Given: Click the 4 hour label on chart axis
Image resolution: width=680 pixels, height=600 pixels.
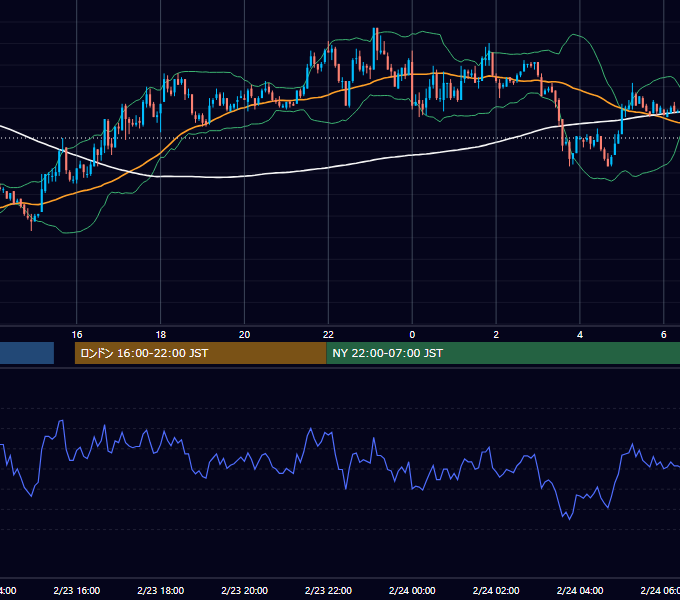Looking at the screenshot, I should [x=580, y=334].
